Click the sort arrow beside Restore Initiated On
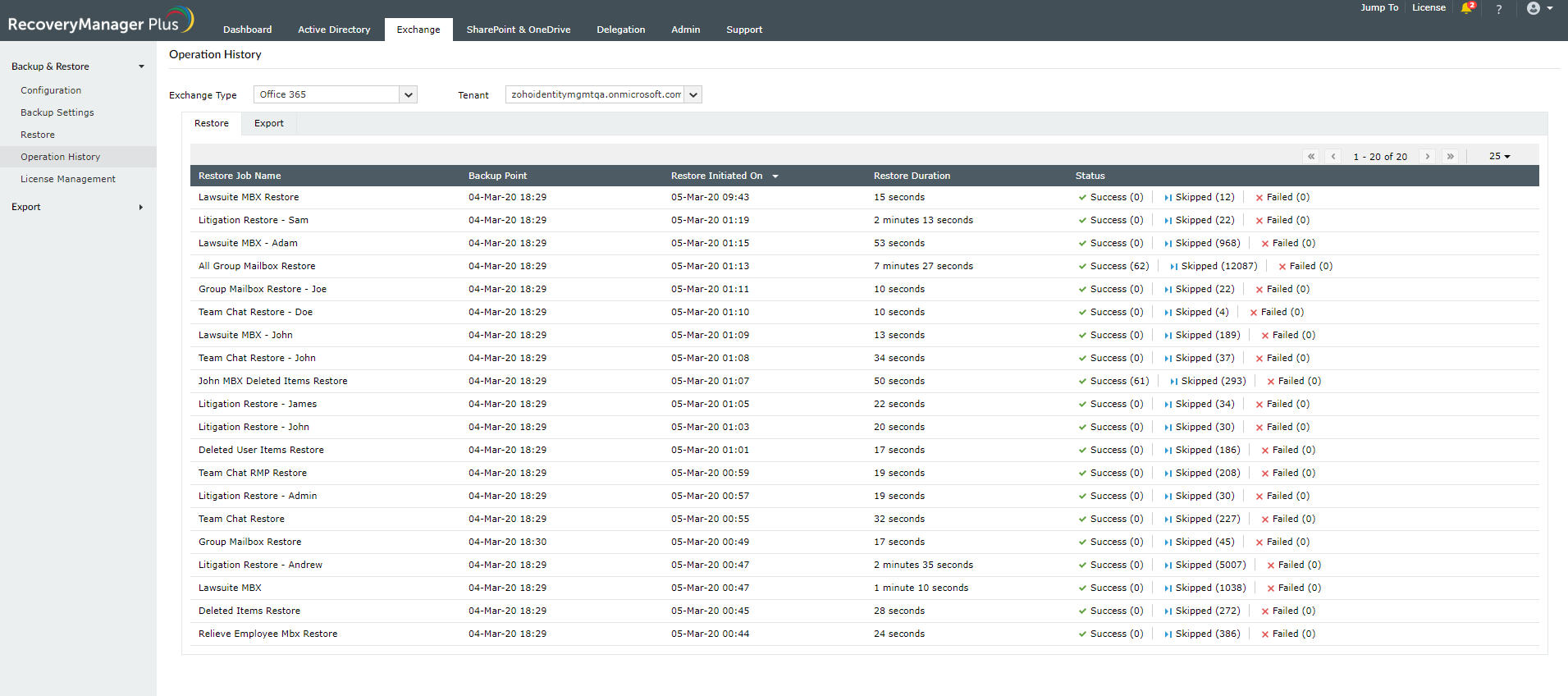This screenshot has height=696, width=1568. [x=775, y=176]
